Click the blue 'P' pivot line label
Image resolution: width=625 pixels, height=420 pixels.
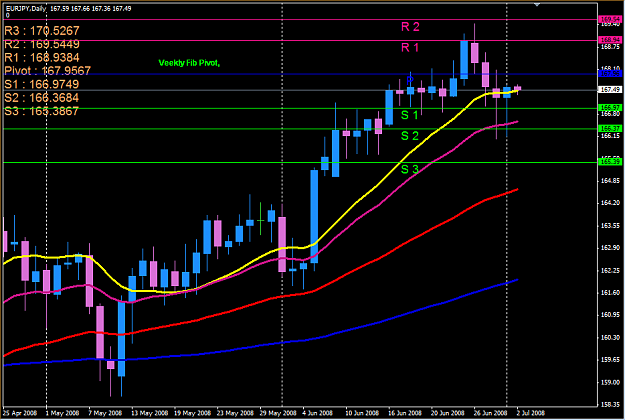410,80
